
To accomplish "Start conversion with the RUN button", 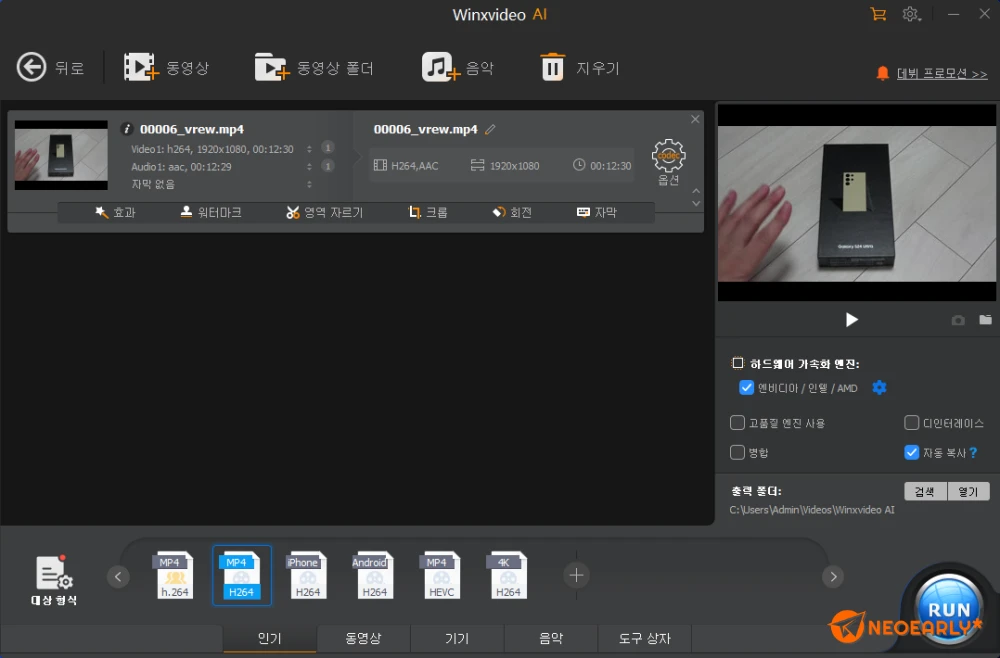I will click(948, 609).
